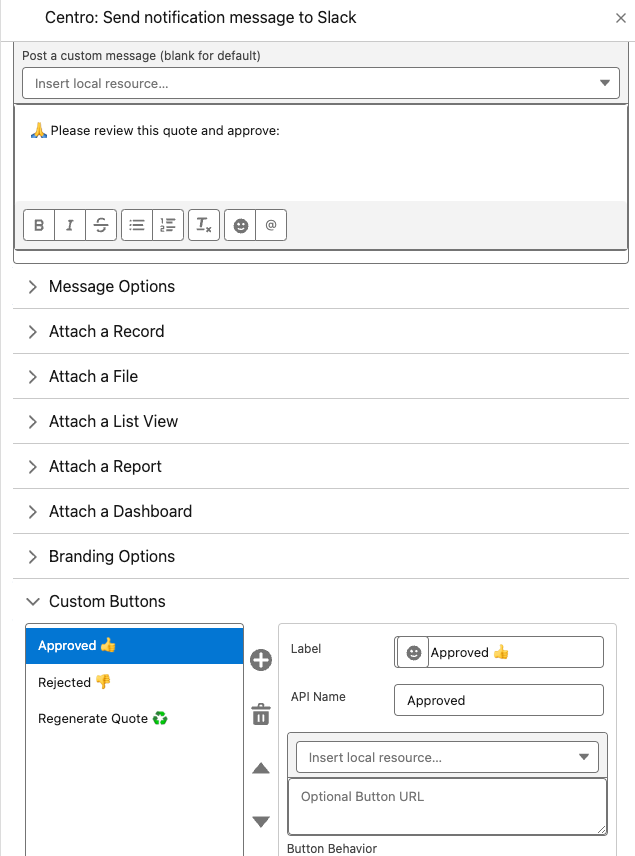
Task: Add a new custom button
Action: point(260,660)
